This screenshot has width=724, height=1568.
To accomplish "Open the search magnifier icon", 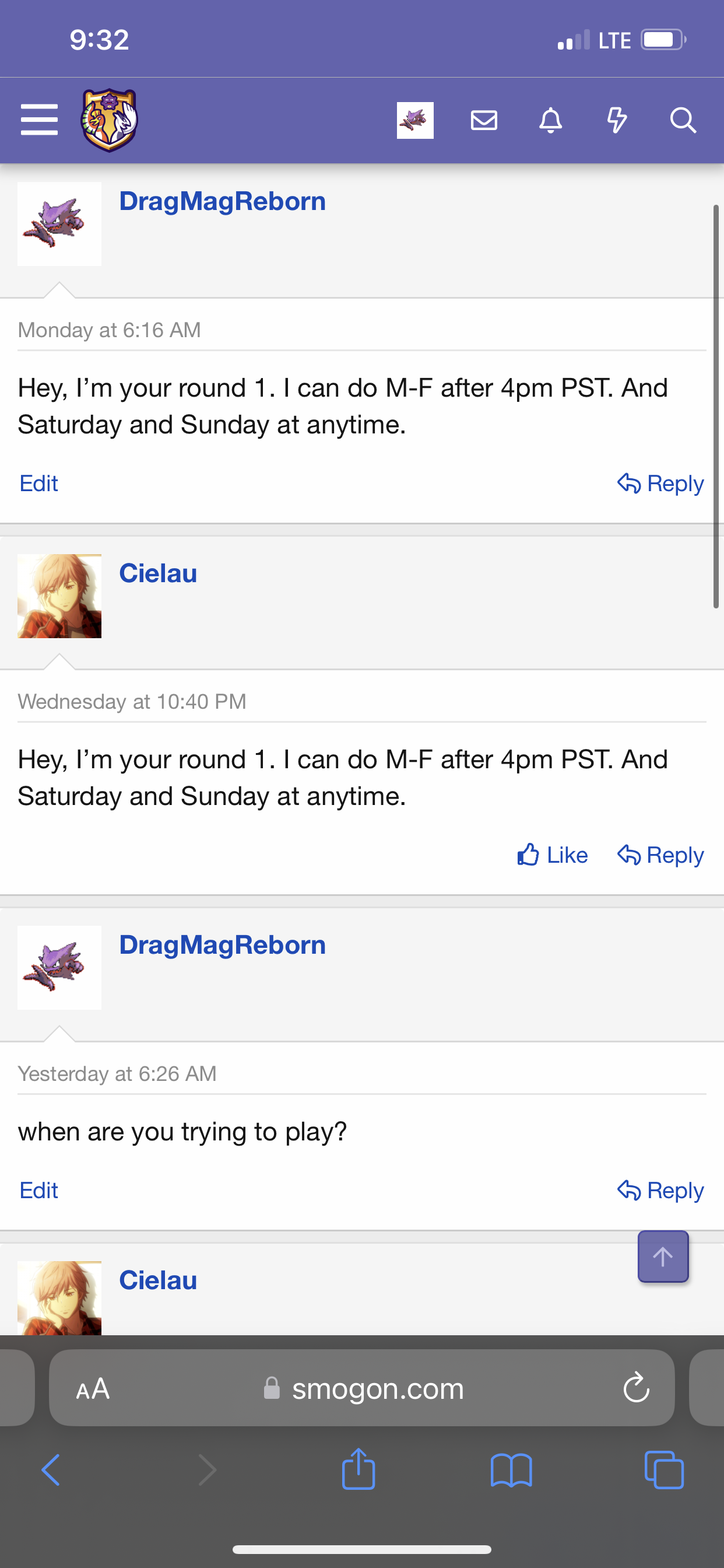I will pos(683,120).
